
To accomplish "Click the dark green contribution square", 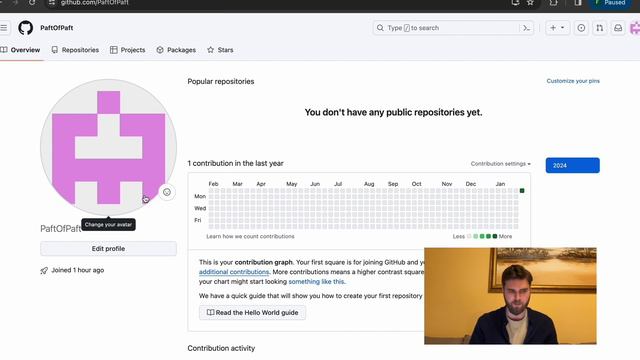I will coord(522,191).
